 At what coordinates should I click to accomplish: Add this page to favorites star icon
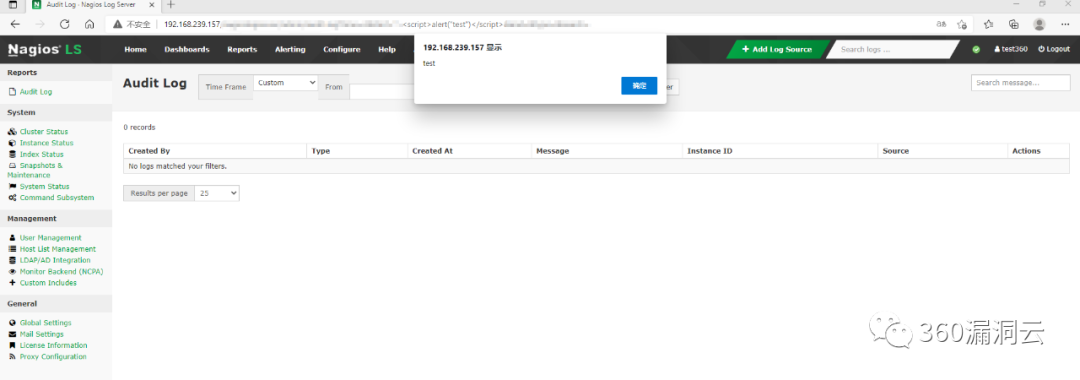pos(962,24)
